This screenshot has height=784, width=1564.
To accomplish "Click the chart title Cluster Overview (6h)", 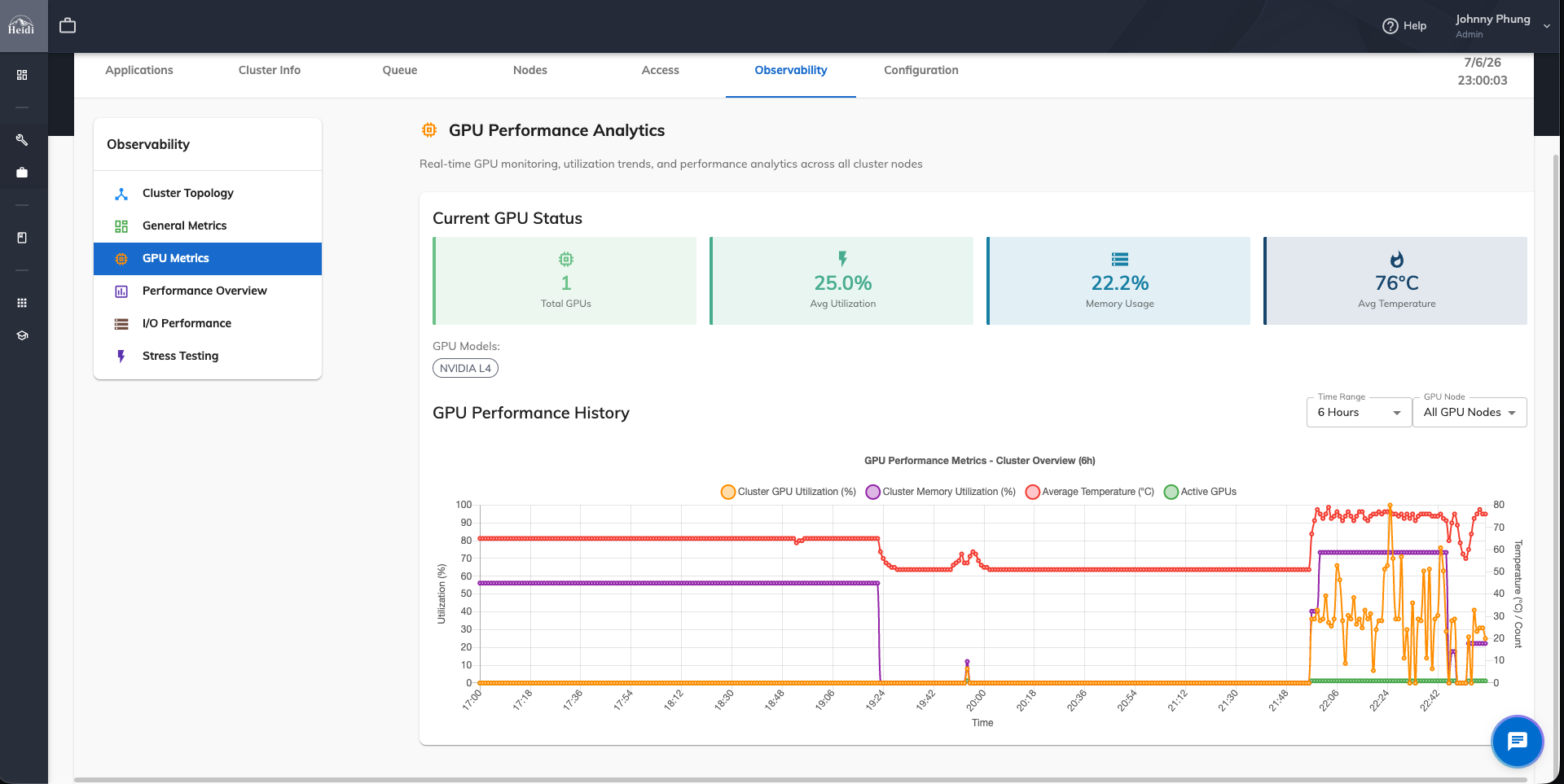I will coord(980,461).
